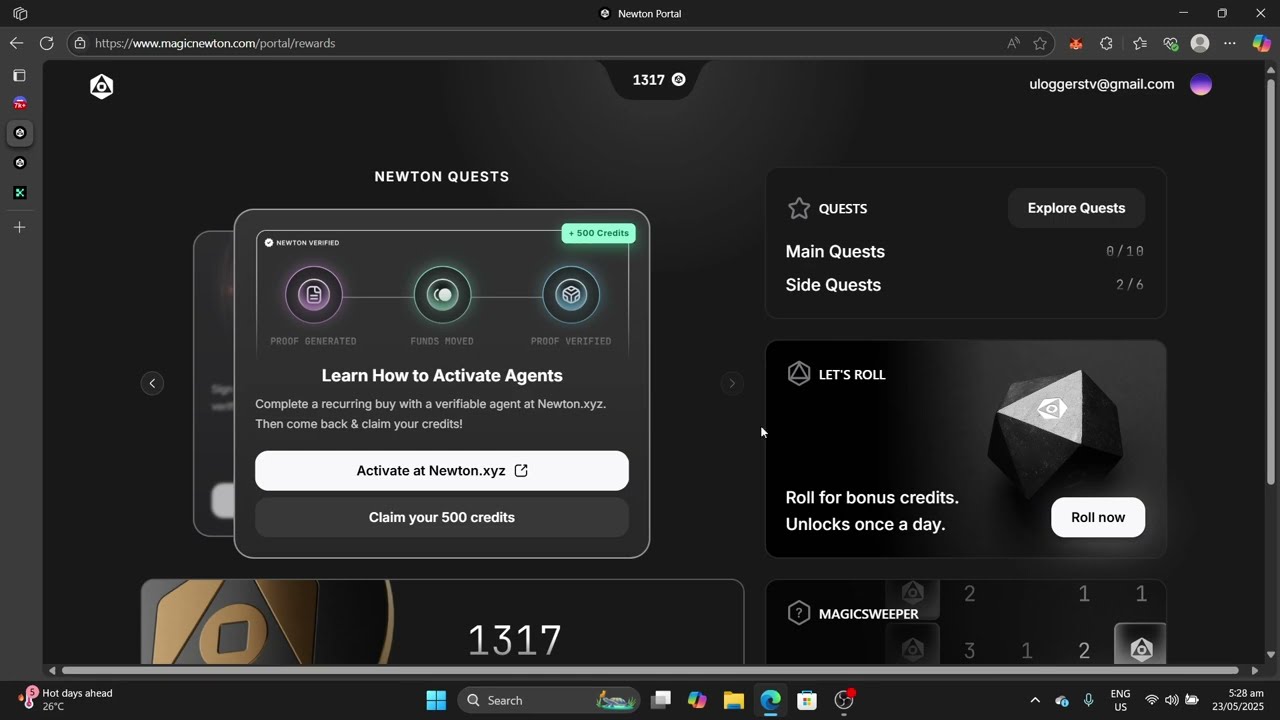Screen dimensions: 1280x720
Task: Select Side Quests row
Action: coord(965,285)
